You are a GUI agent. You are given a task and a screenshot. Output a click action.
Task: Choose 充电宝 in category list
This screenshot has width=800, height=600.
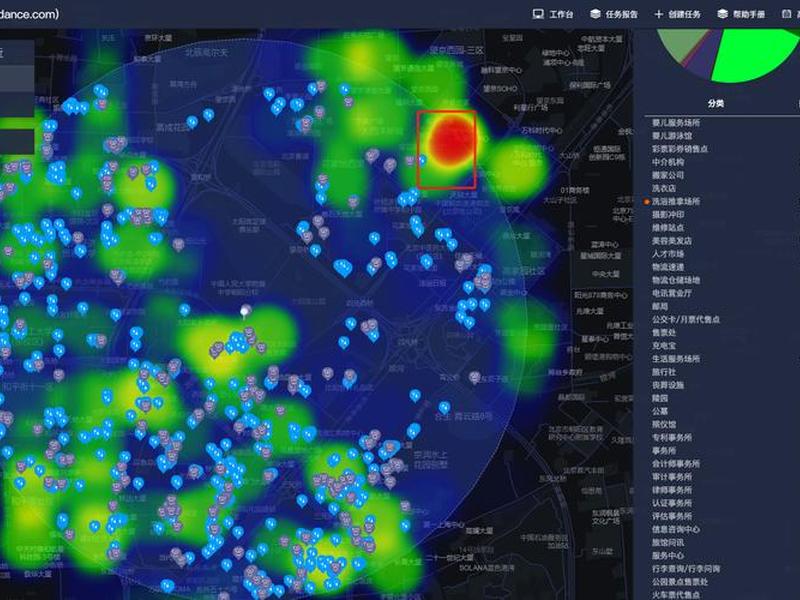[664, 345]
